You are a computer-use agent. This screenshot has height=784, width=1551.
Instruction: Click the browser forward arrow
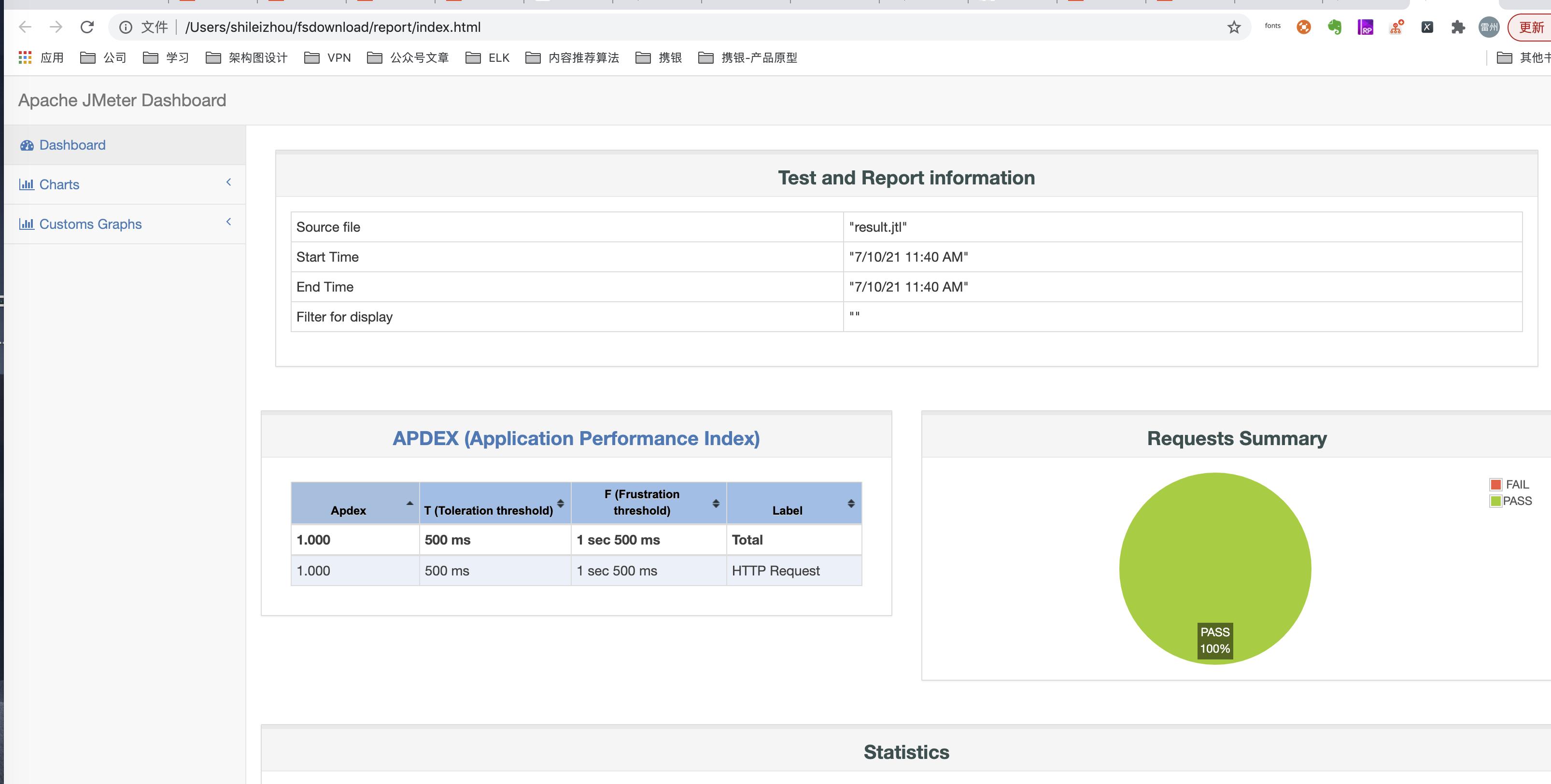click(56, 27)
